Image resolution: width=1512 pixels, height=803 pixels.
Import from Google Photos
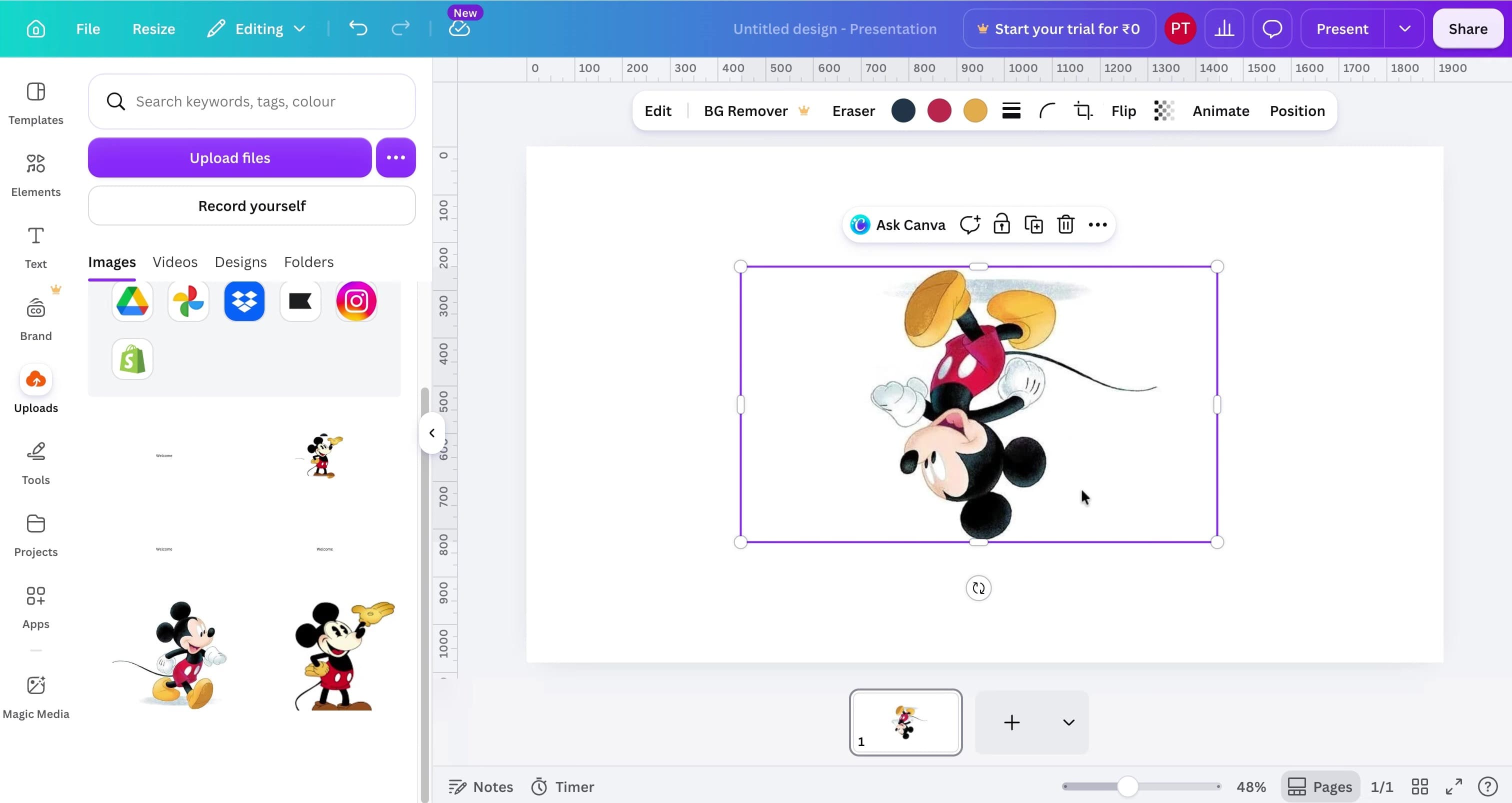click(x=188, y=301)
